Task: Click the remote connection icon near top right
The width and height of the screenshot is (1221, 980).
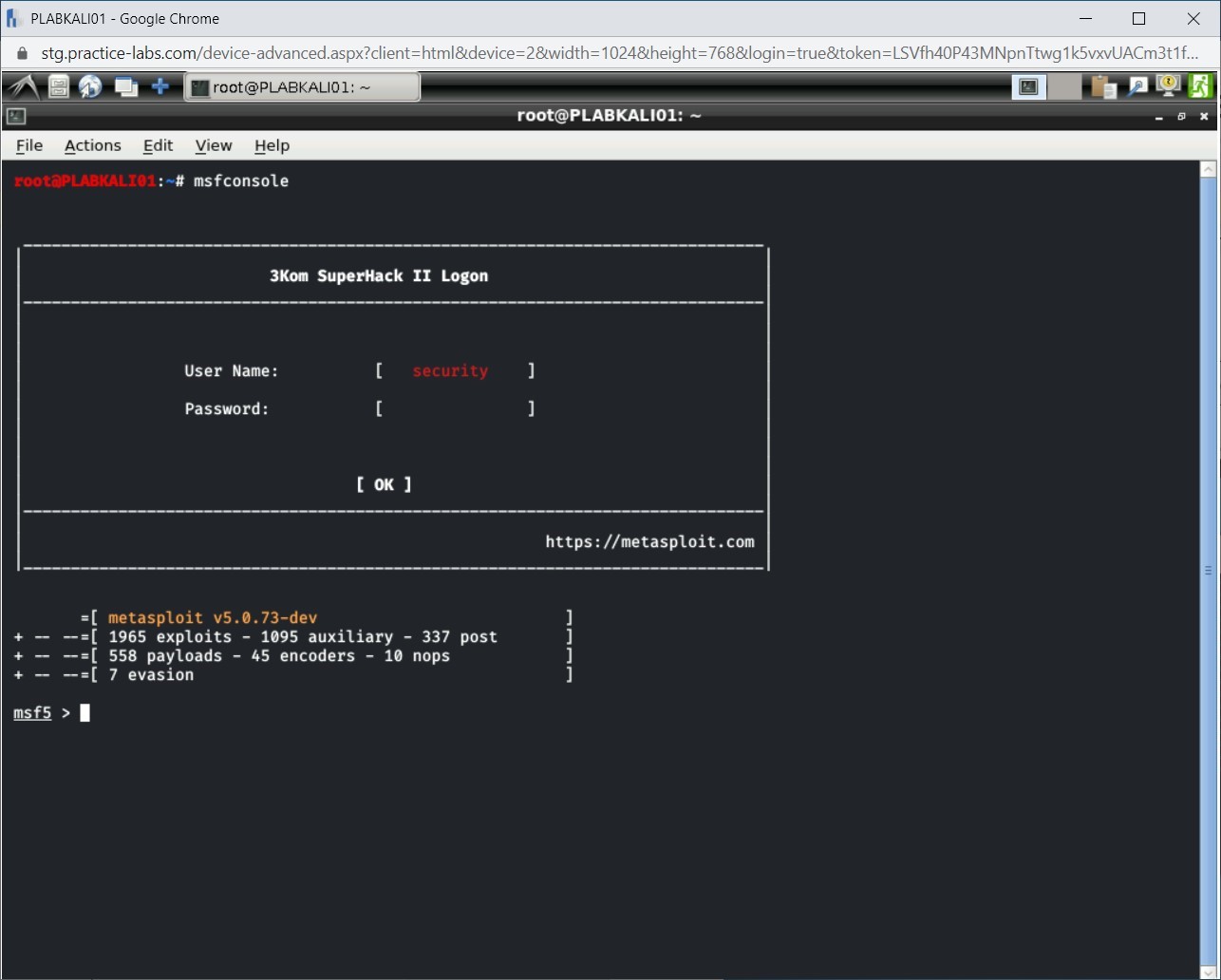Action: click(x=1137, y=86)
